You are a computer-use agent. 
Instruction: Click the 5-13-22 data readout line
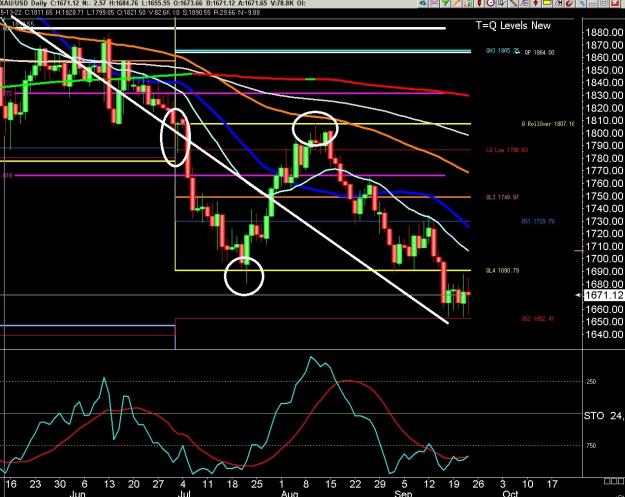130,13
